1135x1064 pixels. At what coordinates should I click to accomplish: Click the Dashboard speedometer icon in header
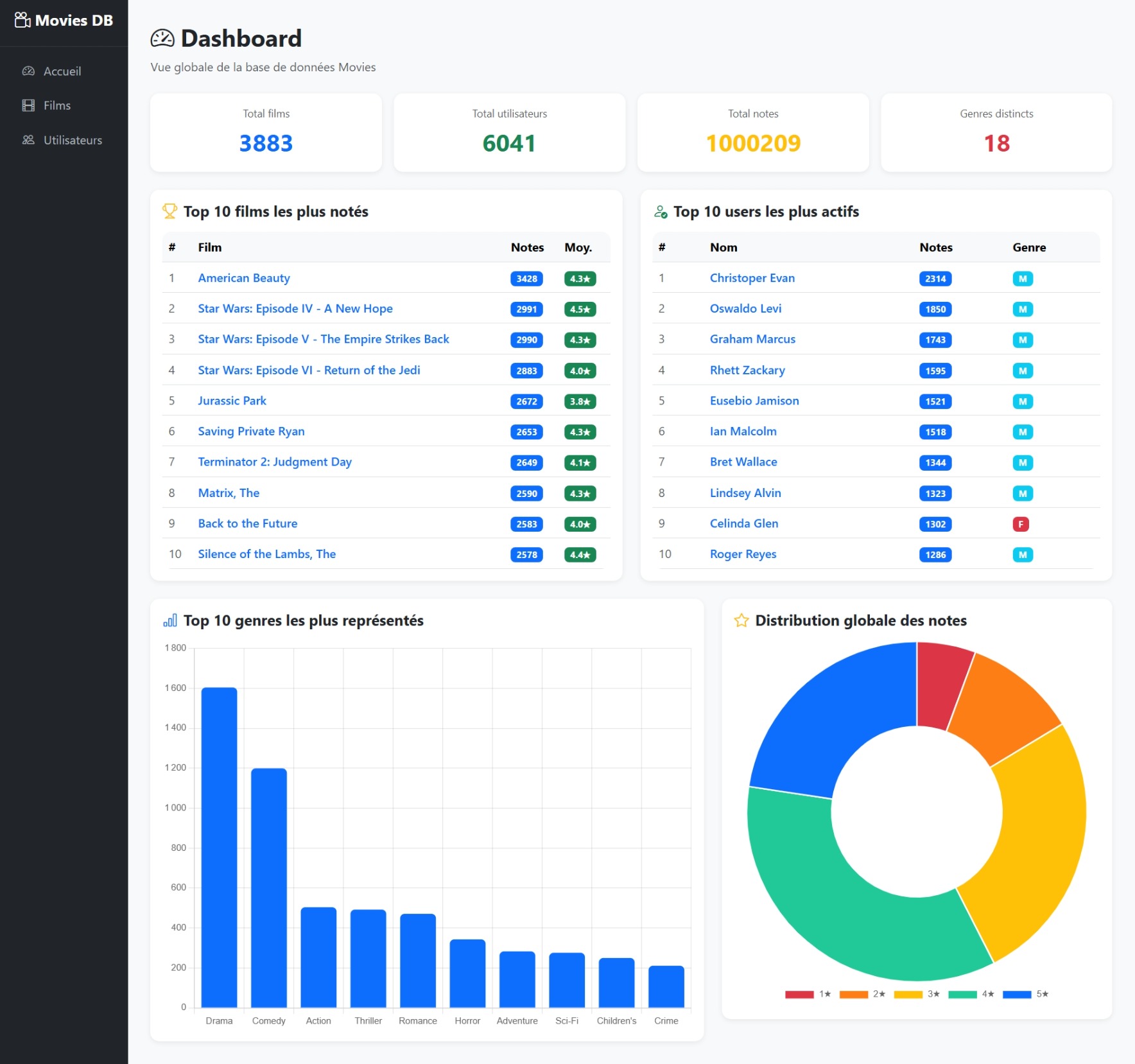tap(162, 39)
